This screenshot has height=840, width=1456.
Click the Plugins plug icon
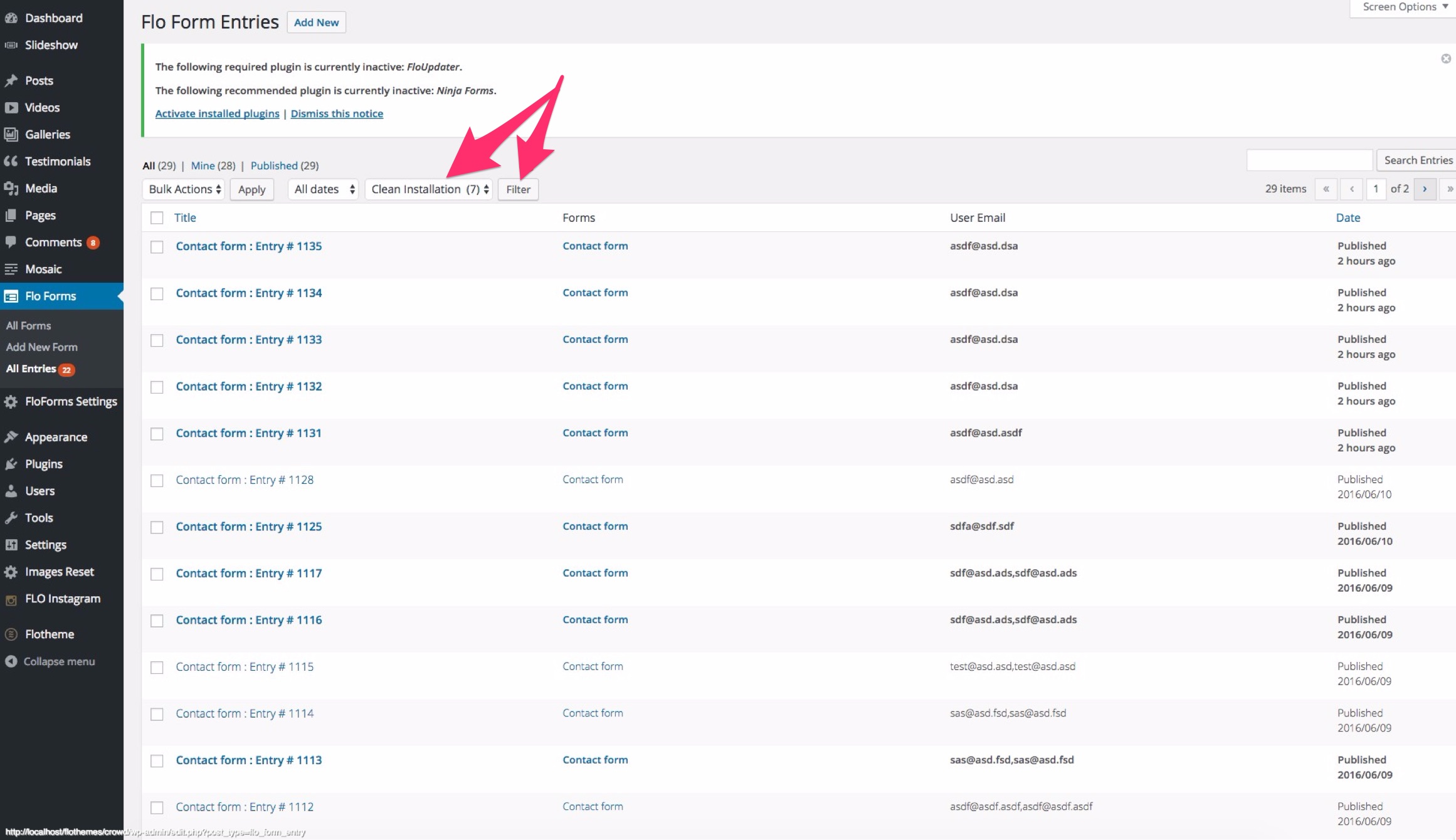(11, 464)
